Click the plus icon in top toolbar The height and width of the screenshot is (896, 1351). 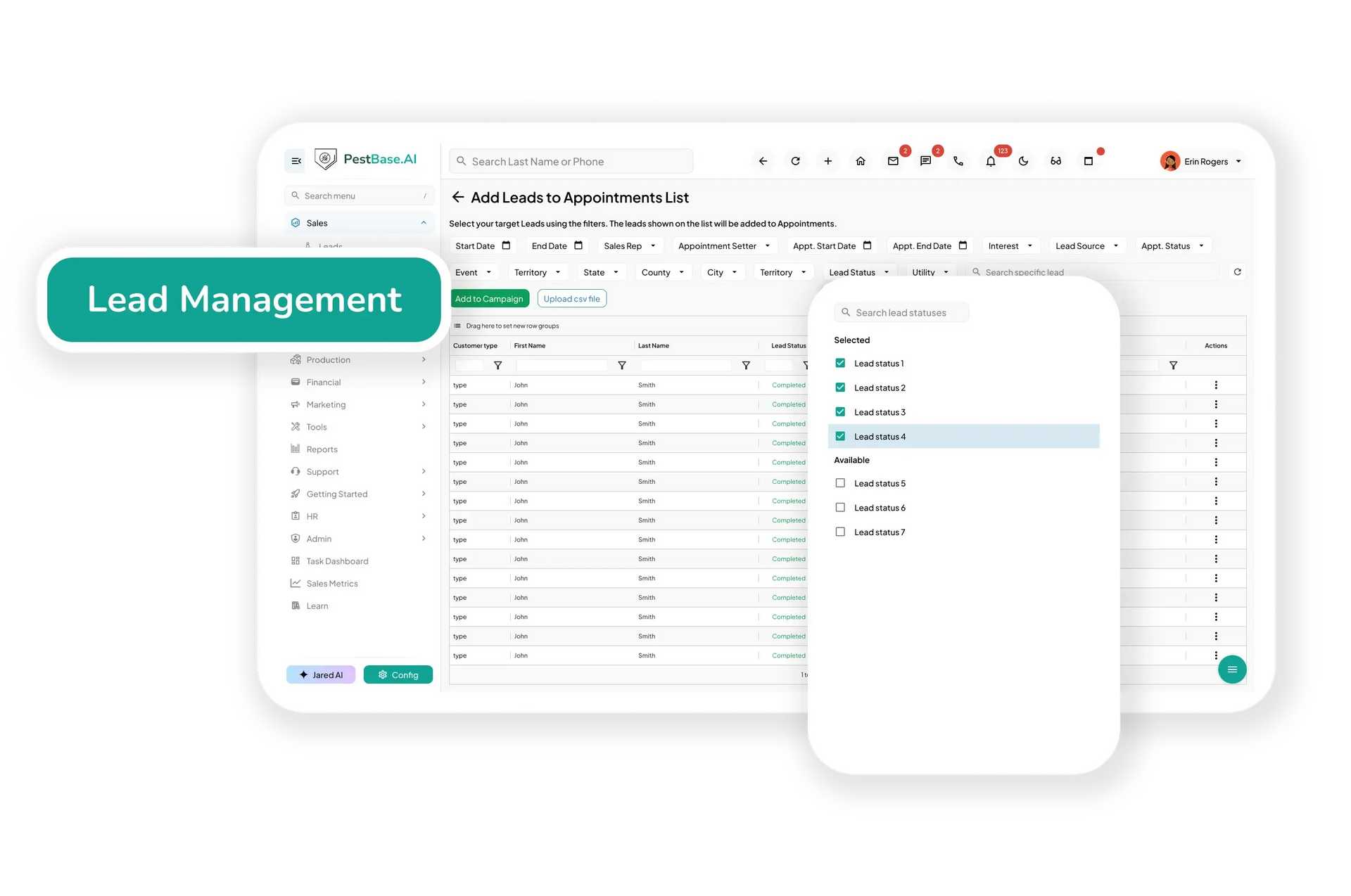(x=827, y=161)
